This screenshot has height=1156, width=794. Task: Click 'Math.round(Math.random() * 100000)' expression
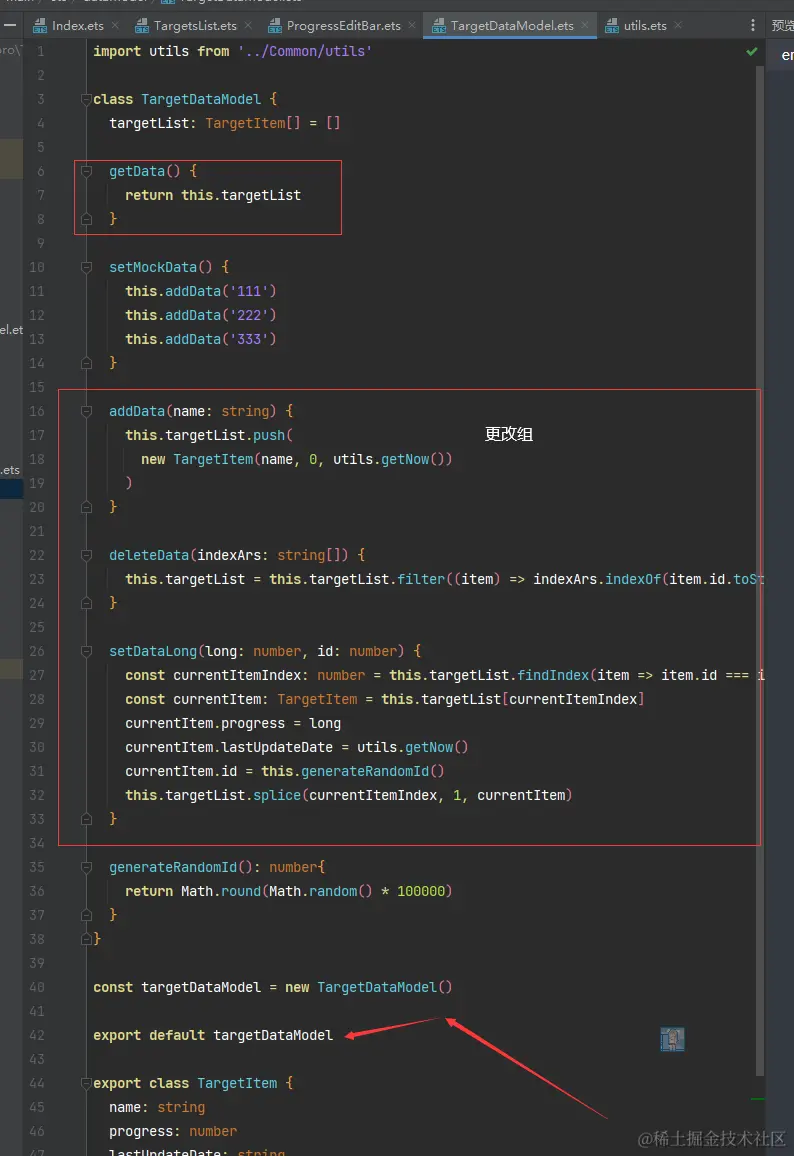click(316, 891)
